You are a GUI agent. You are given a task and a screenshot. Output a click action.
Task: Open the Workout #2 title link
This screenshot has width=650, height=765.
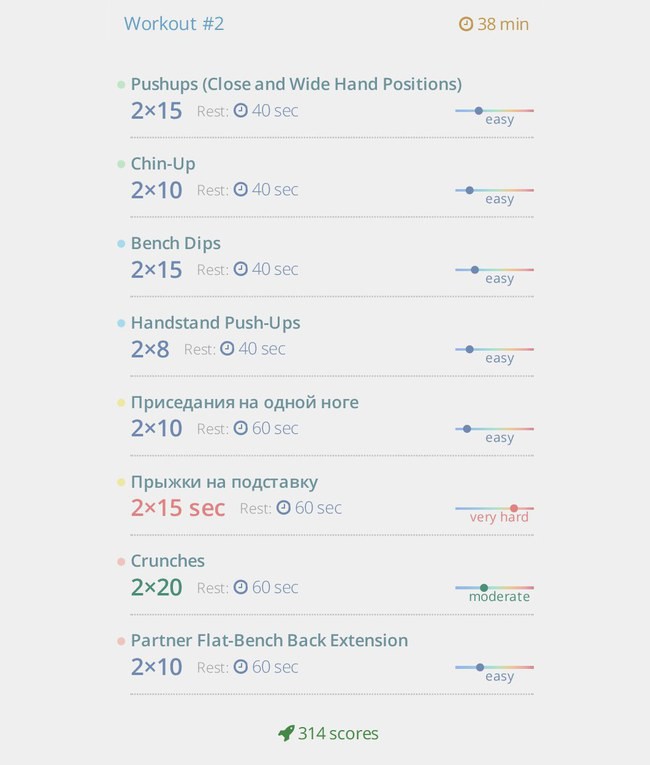coord(174,24)
